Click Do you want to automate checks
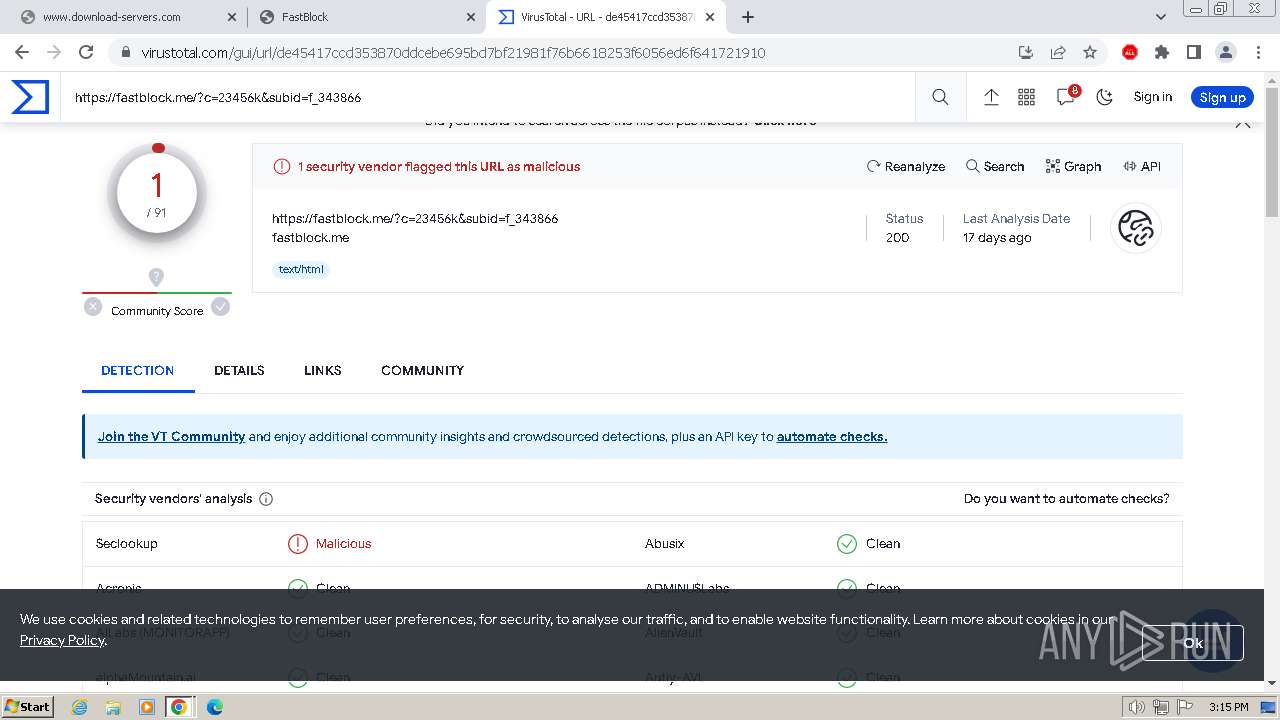Viewport: 1280px width, 720px height. coord(1066,499)
